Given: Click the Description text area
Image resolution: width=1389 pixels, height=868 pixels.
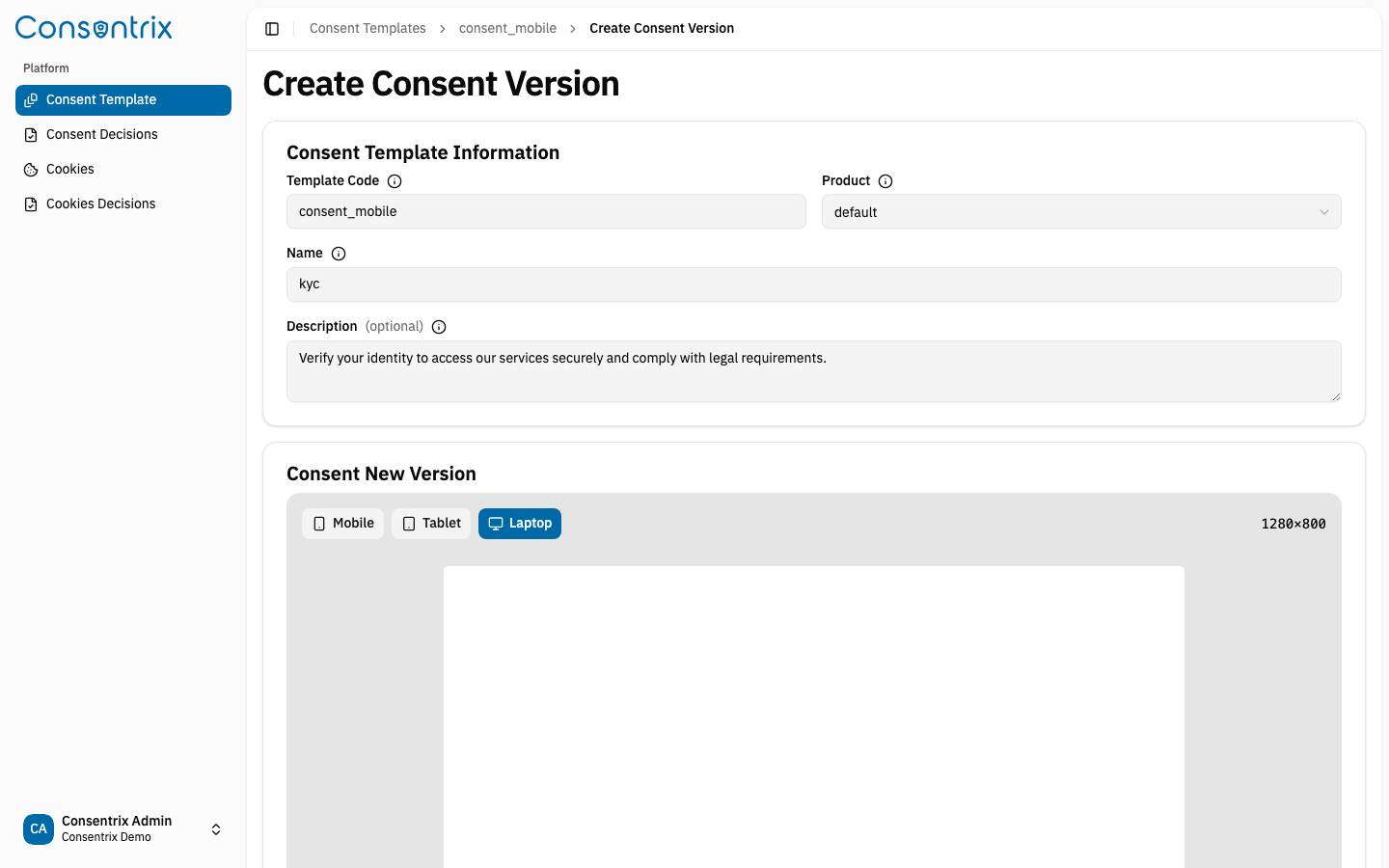Looking at the screenshot, I should pyautogui.click(x=814, y=371).
